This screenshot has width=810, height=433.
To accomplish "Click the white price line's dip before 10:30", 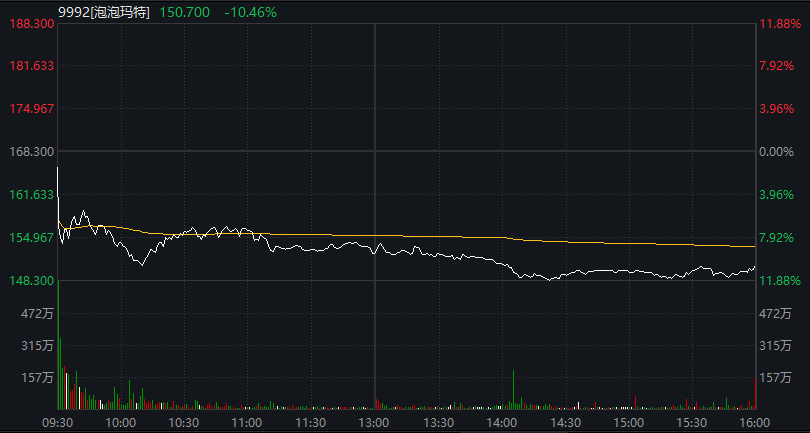I will (x=142, y=264).
